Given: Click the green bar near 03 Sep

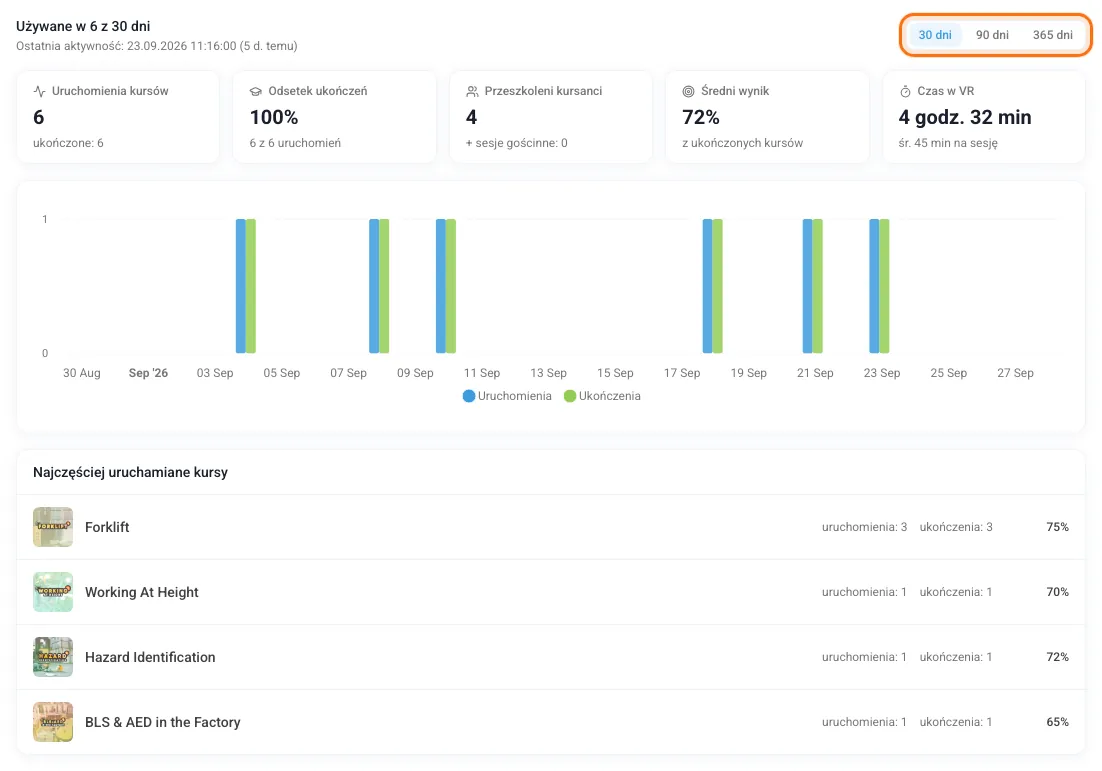Looking at the screenshot, I should point(251,286).
